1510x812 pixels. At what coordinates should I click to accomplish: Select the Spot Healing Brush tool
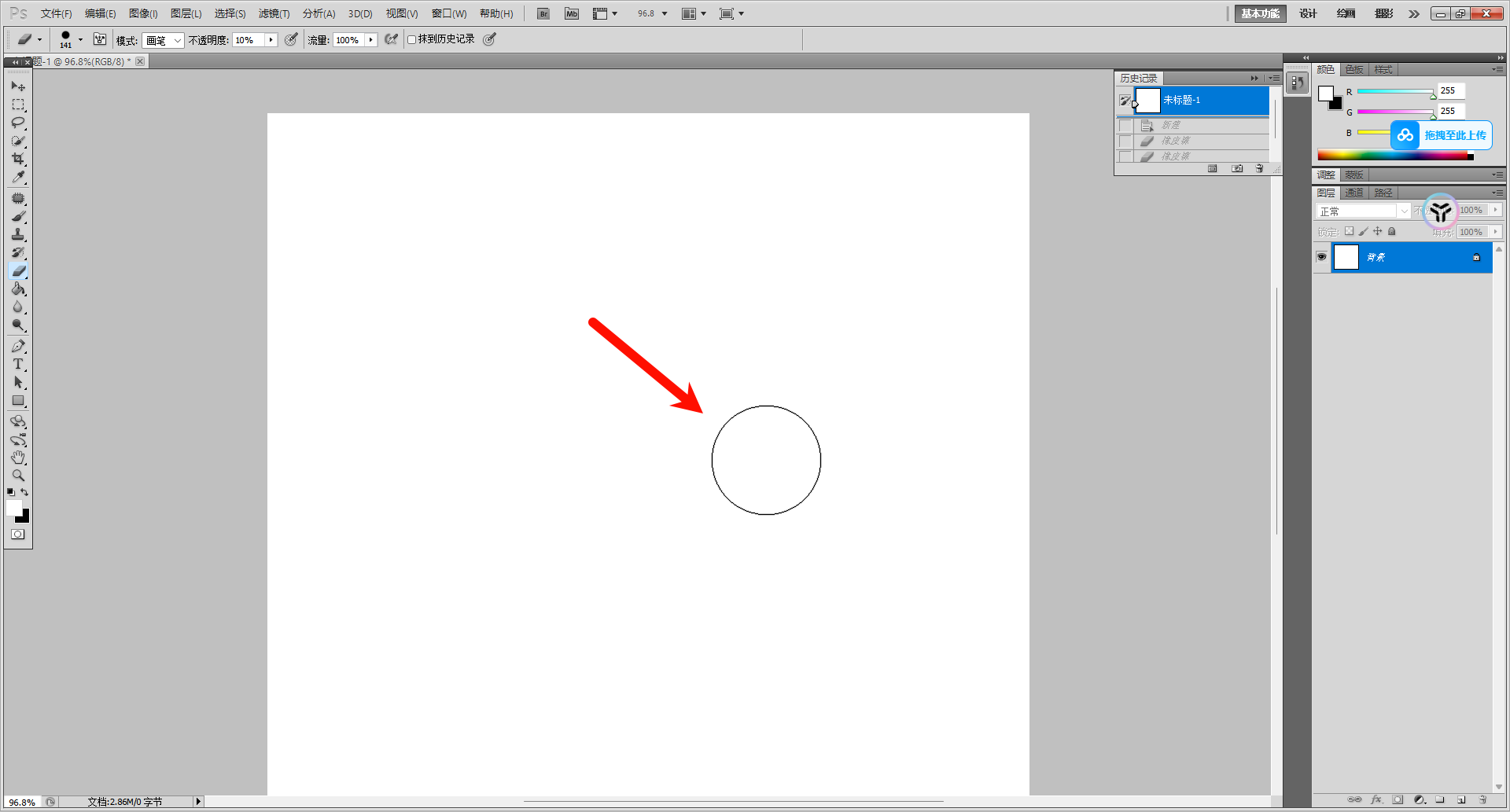[18, 198]
